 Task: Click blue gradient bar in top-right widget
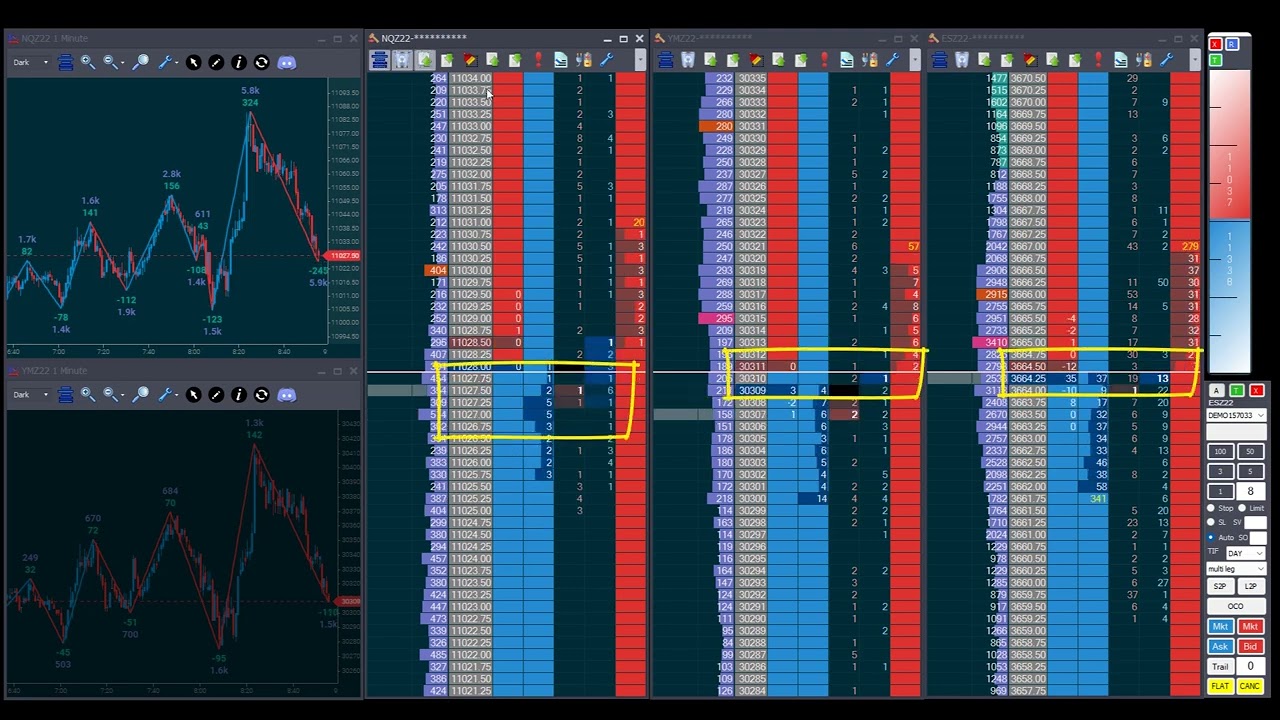tap(1230, 296)
